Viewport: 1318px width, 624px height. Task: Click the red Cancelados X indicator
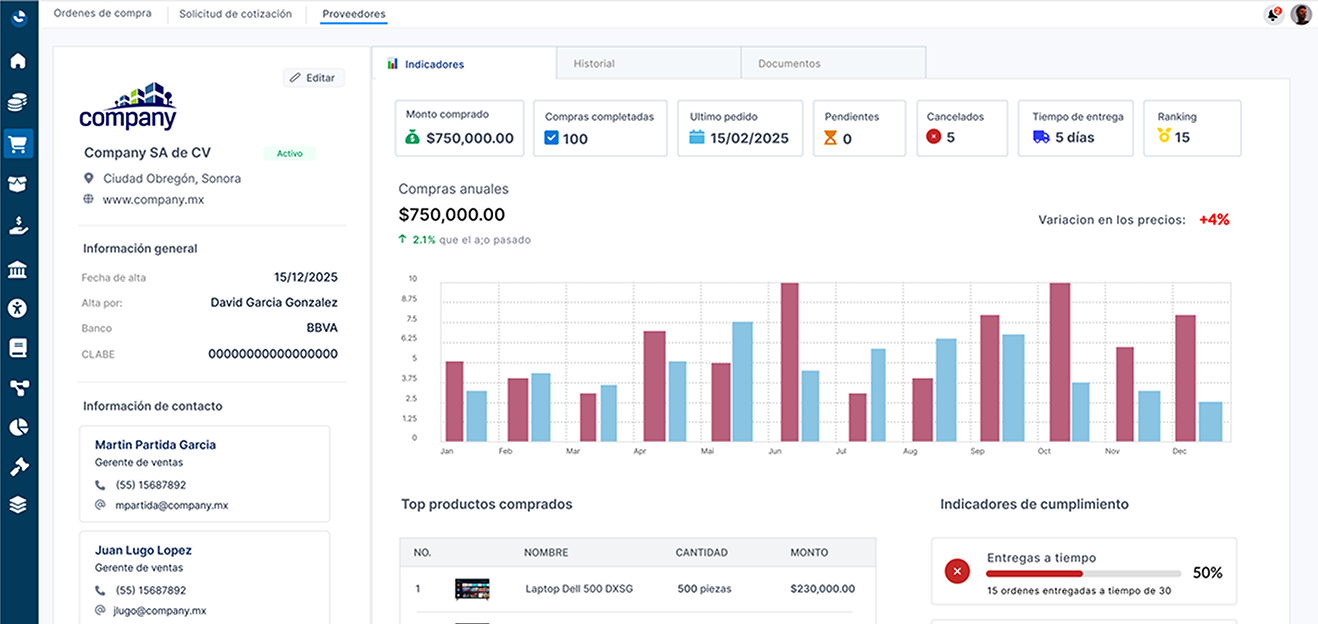[934, 137]
